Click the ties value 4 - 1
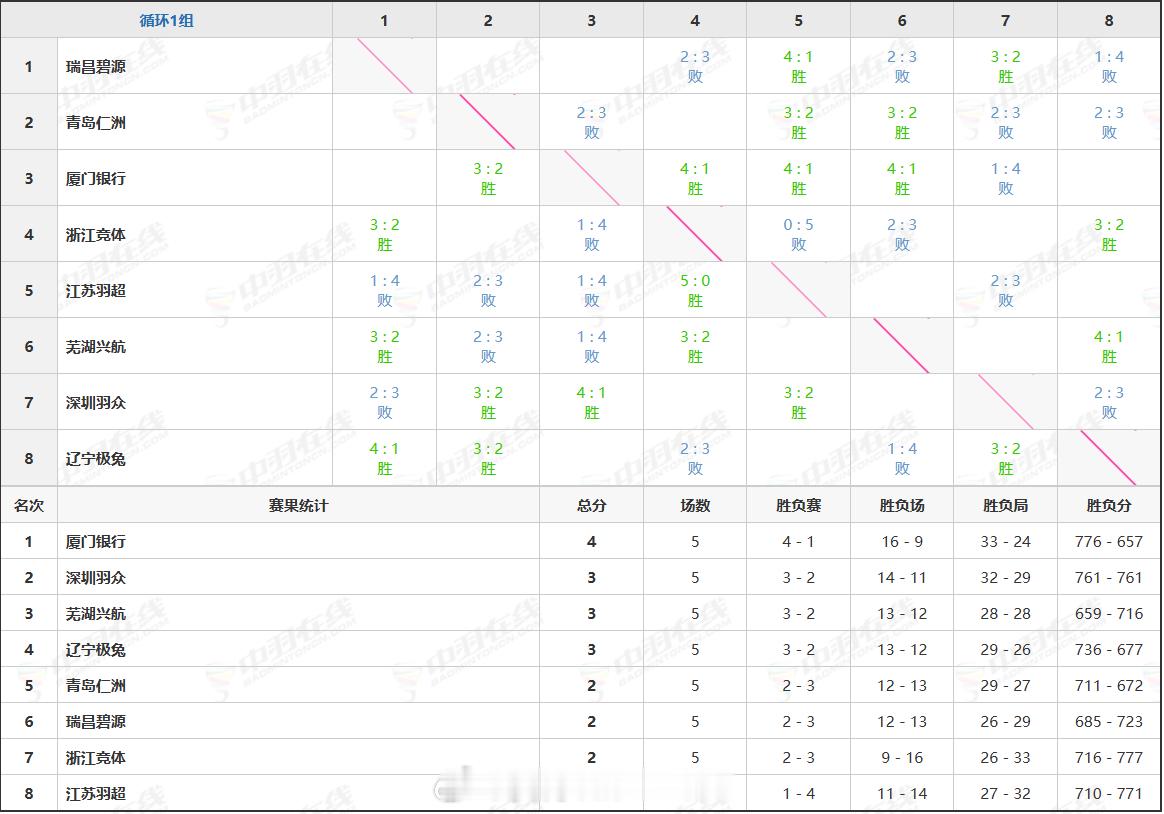The image size is (1164, 814). (798, 542)
